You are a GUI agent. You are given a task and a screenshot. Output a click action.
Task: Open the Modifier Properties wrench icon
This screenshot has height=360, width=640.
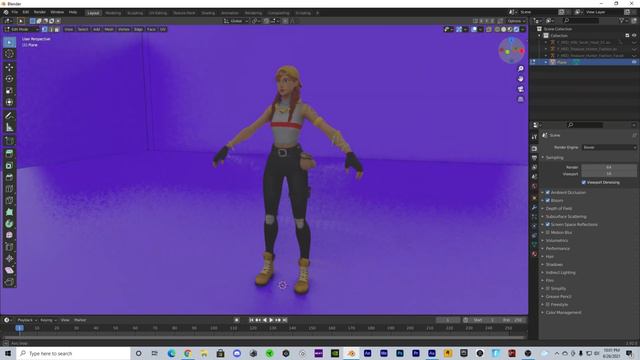click(534, 207)
